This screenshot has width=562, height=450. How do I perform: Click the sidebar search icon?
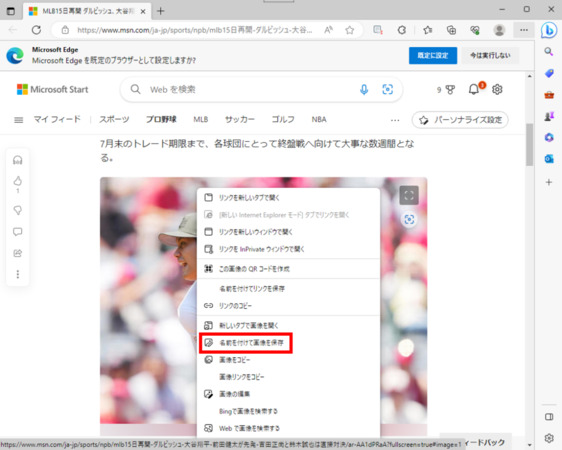(549, 52)
